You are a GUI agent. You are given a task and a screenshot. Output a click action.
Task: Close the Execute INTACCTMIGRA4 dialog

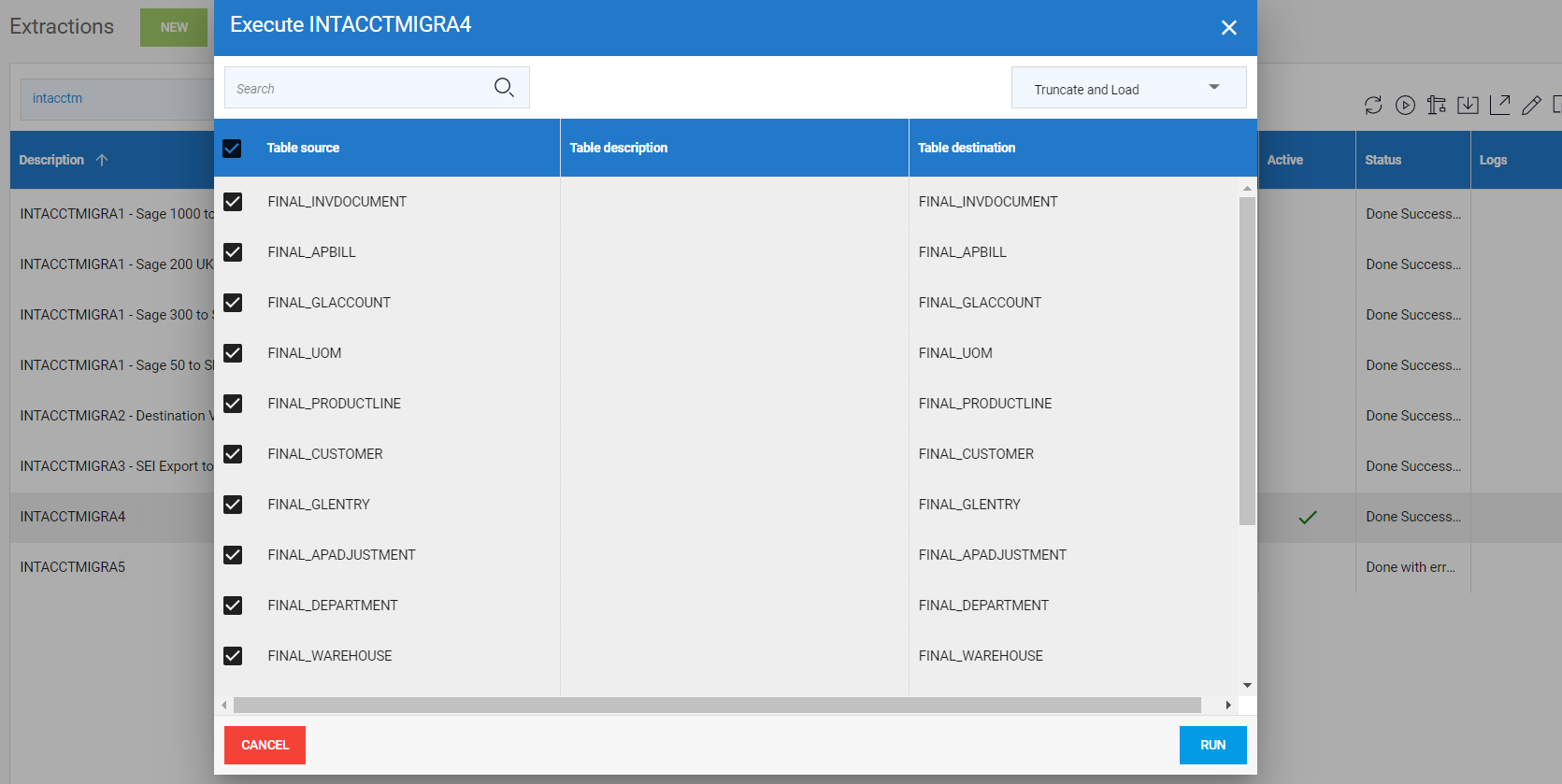pos(1228,28)
